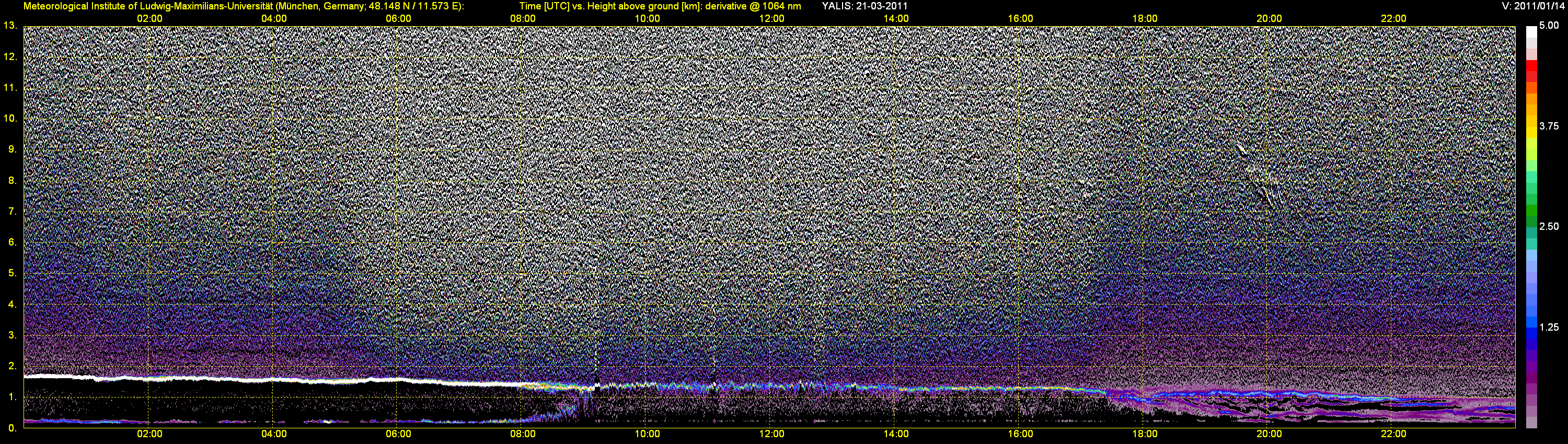Screen dimensions: 1568x444
Task: Pick the 8. km height tick label
Action: coord(13,180)
